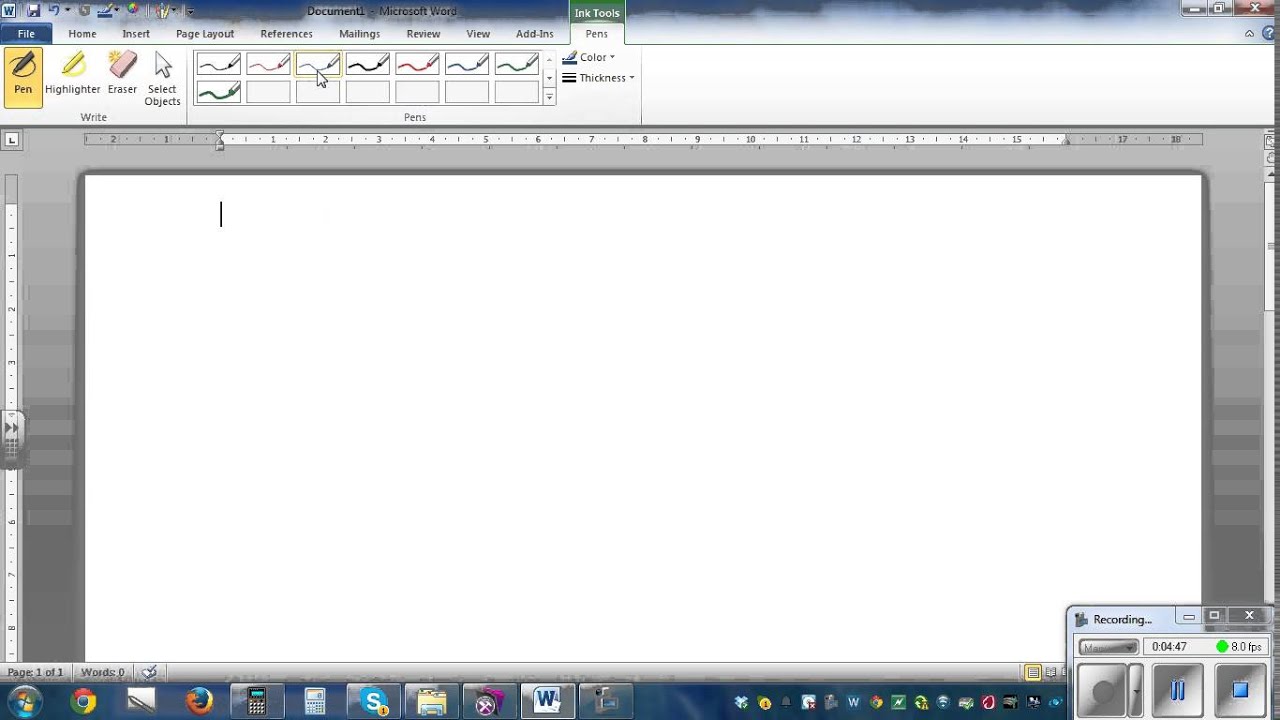
Task: Select the thin black pen style
Action: (219, 66)
